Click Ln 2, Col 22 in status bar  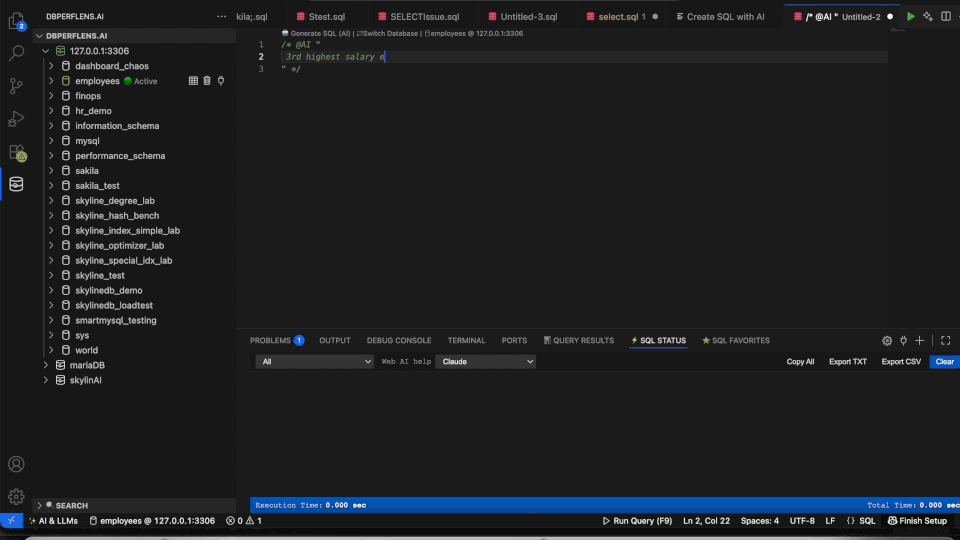coord(706,521)
